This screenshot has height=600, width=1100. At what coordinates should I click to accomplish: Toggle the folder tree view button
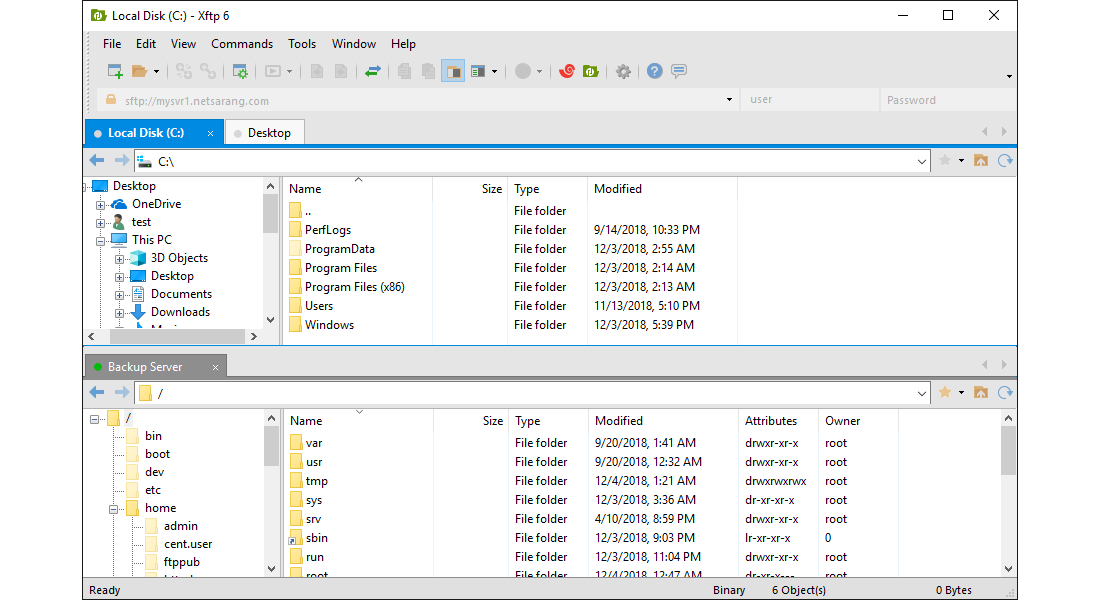tap(453, 72)
